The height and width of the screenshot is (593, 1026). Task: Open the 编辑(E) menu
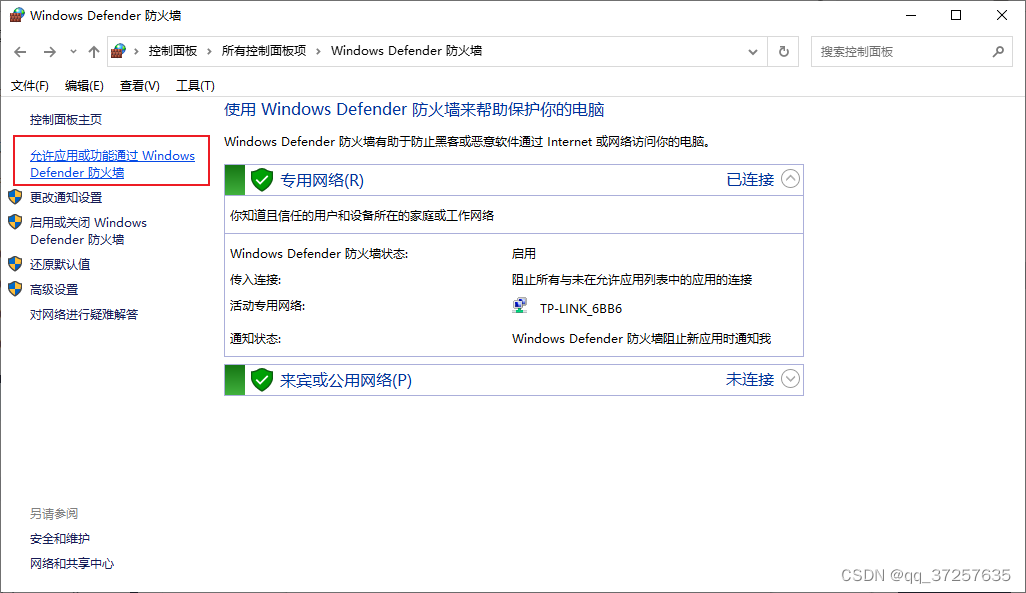[x=84, y=86]
